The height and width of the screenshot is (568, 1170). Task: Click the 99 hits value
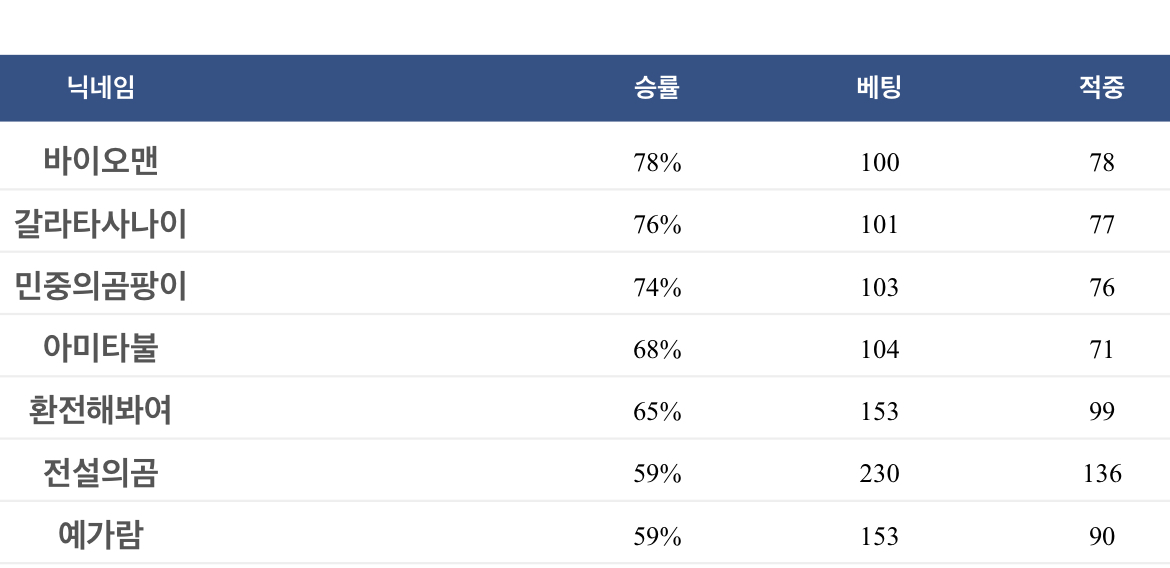point(1102,412)
